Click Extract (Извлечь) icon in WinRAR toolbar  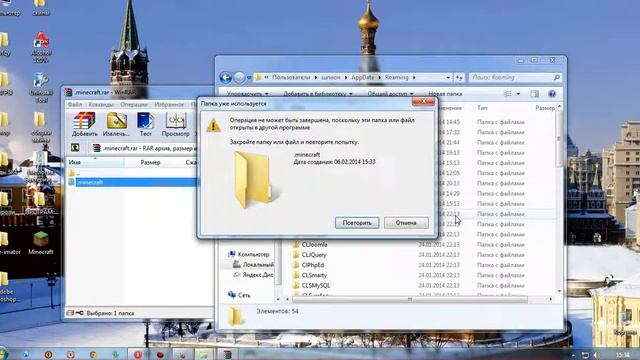click(x=116, y=124)
